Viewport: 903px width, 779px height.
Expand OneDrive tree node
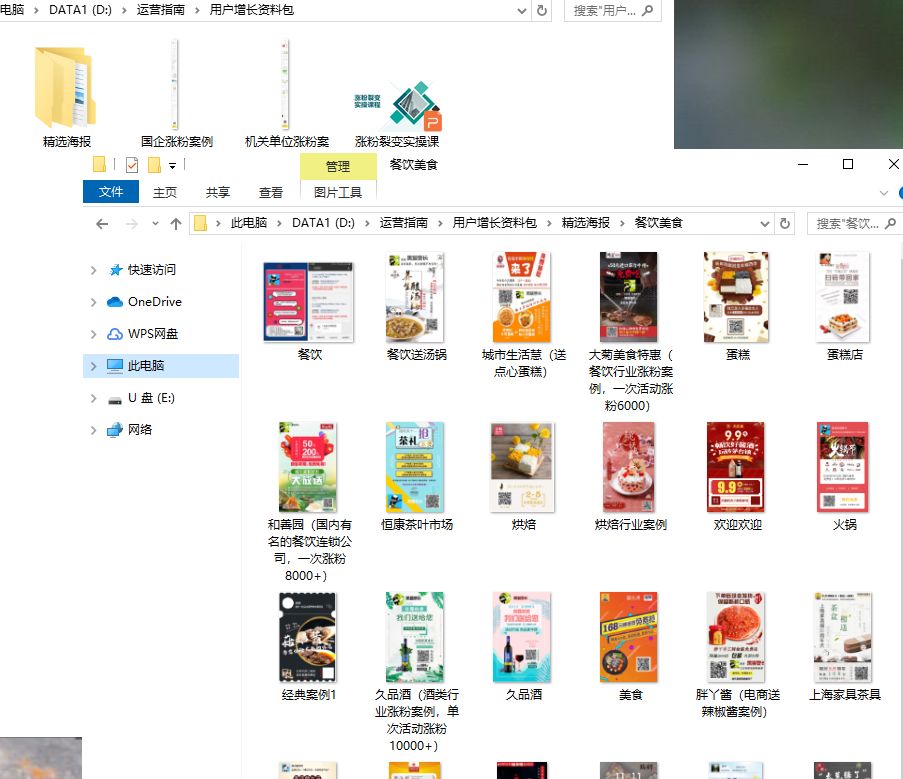click(x=93, y=302)
